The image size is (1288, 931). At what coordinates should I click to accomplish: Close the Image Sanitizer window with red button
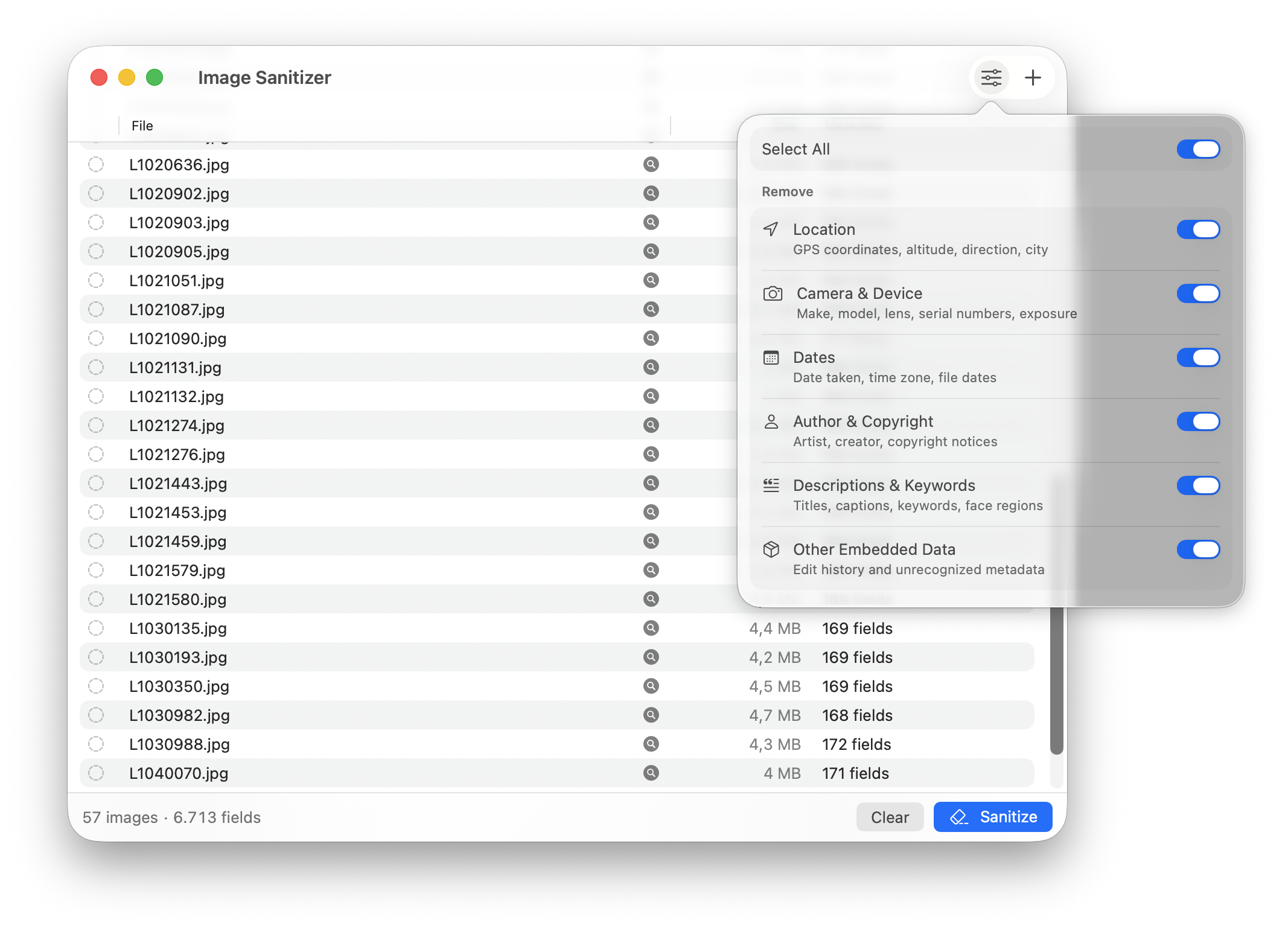99,78
